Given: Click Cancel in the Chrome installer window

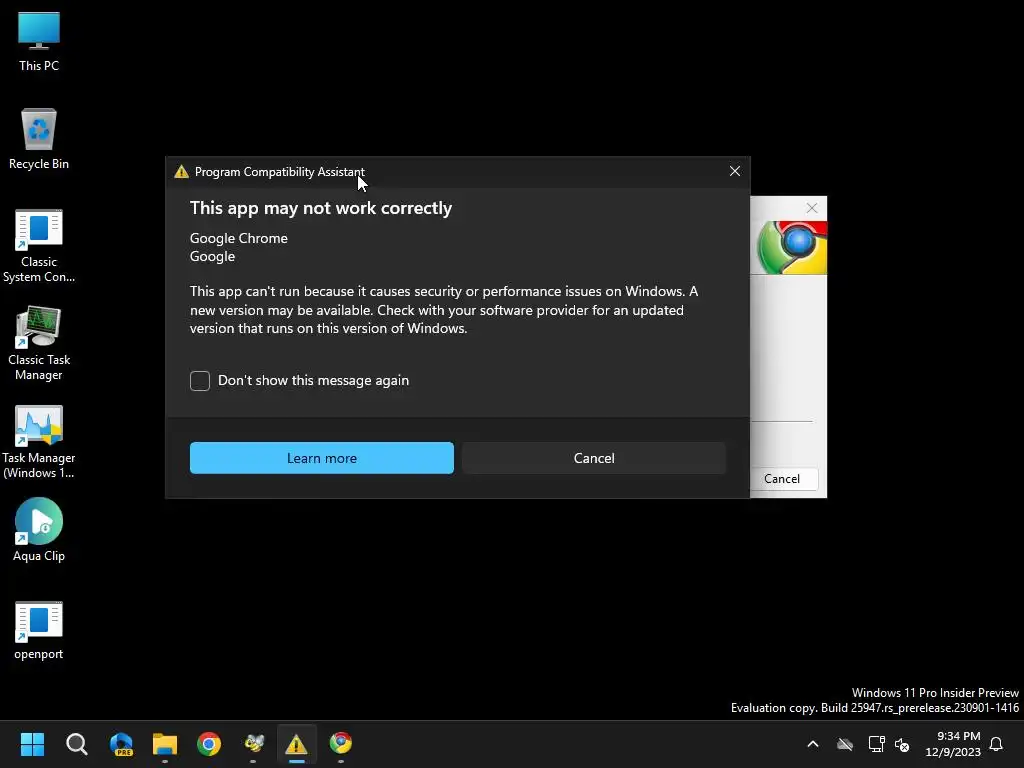Looking at the screenshot, I should coord(782,479).
